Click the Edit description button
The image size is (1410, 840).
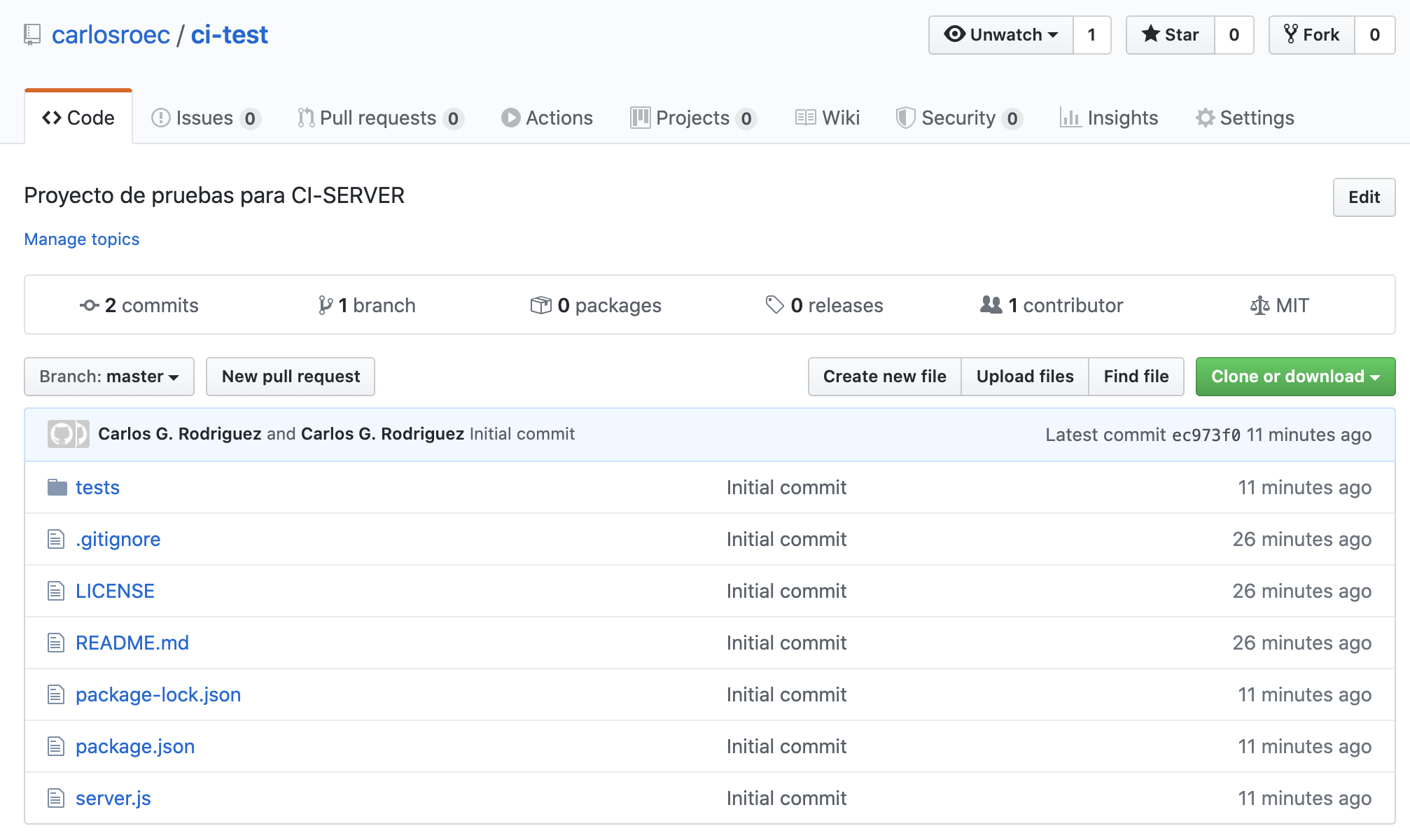click(x=1364, y=197)
